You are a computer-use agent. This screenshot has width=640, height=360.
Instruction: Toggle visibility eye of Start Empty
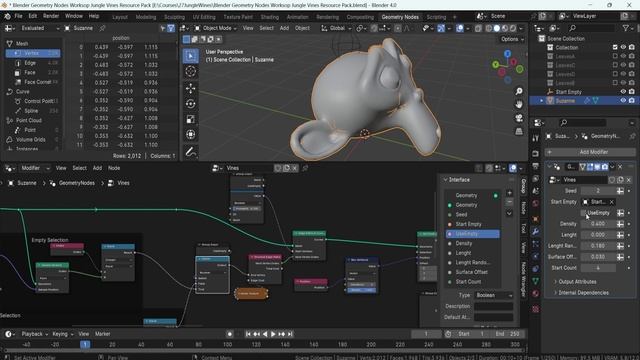pyautogui.click(x=623, y=92)
